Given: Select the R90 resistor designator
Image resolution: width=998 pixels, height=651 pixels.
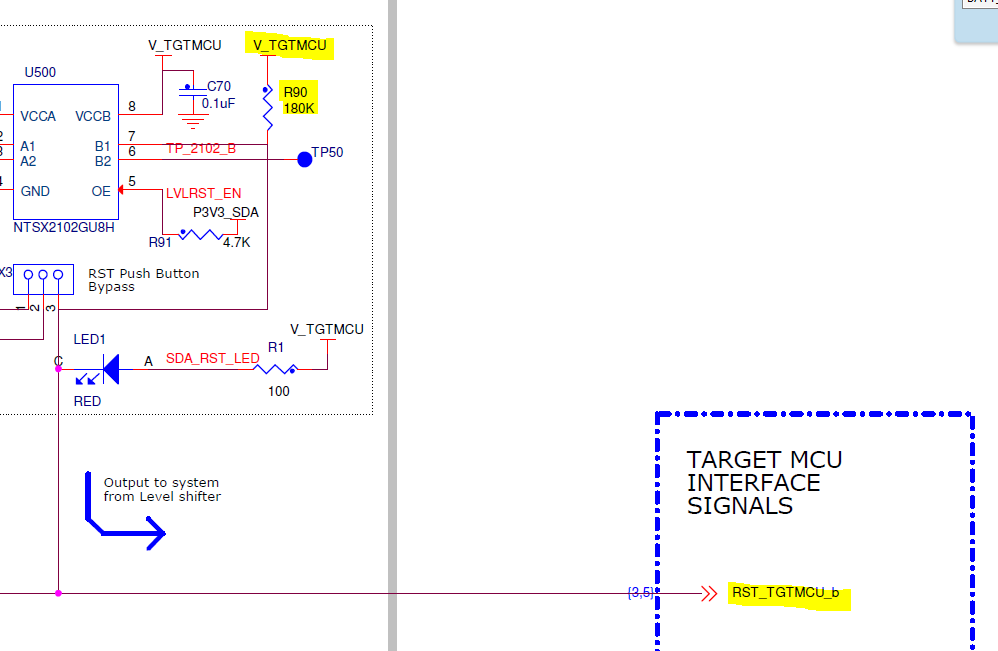Looking at the screenshot, I should [x=295, y=92].
